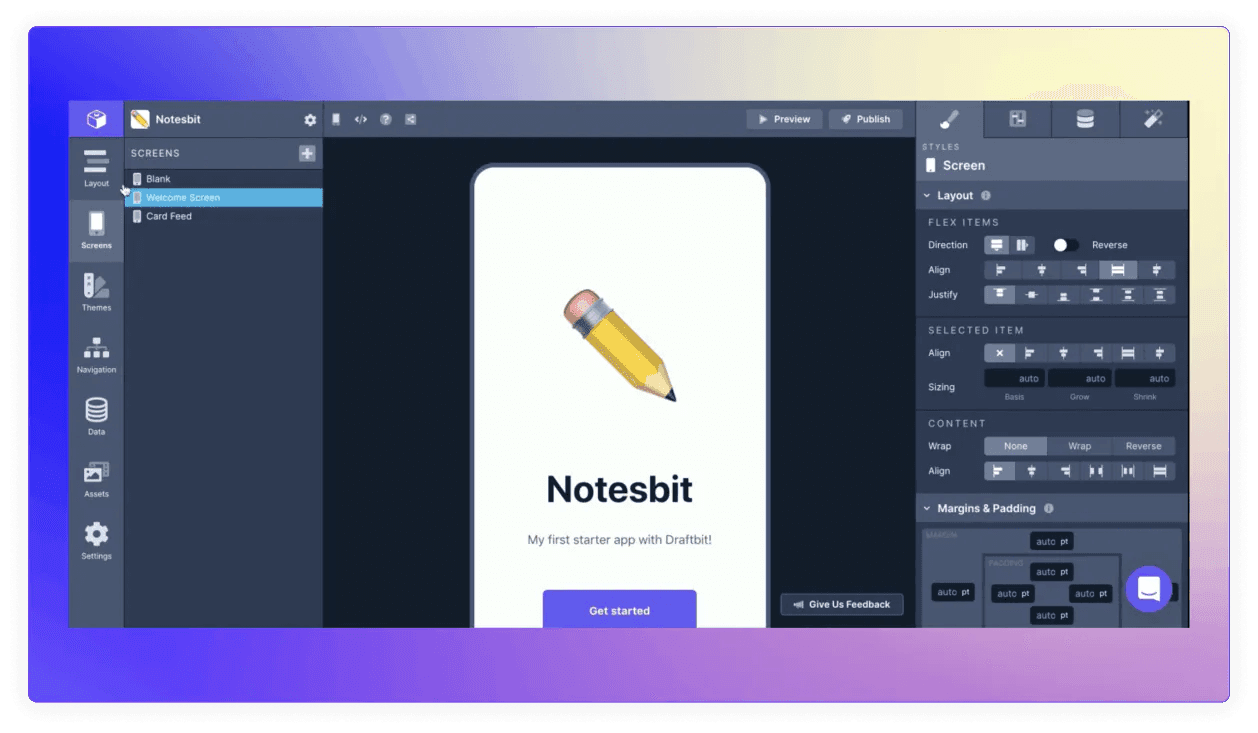1258x733 pixels.
Task: Open the Settings sidebar panel
Action: (x=96, y=541)
